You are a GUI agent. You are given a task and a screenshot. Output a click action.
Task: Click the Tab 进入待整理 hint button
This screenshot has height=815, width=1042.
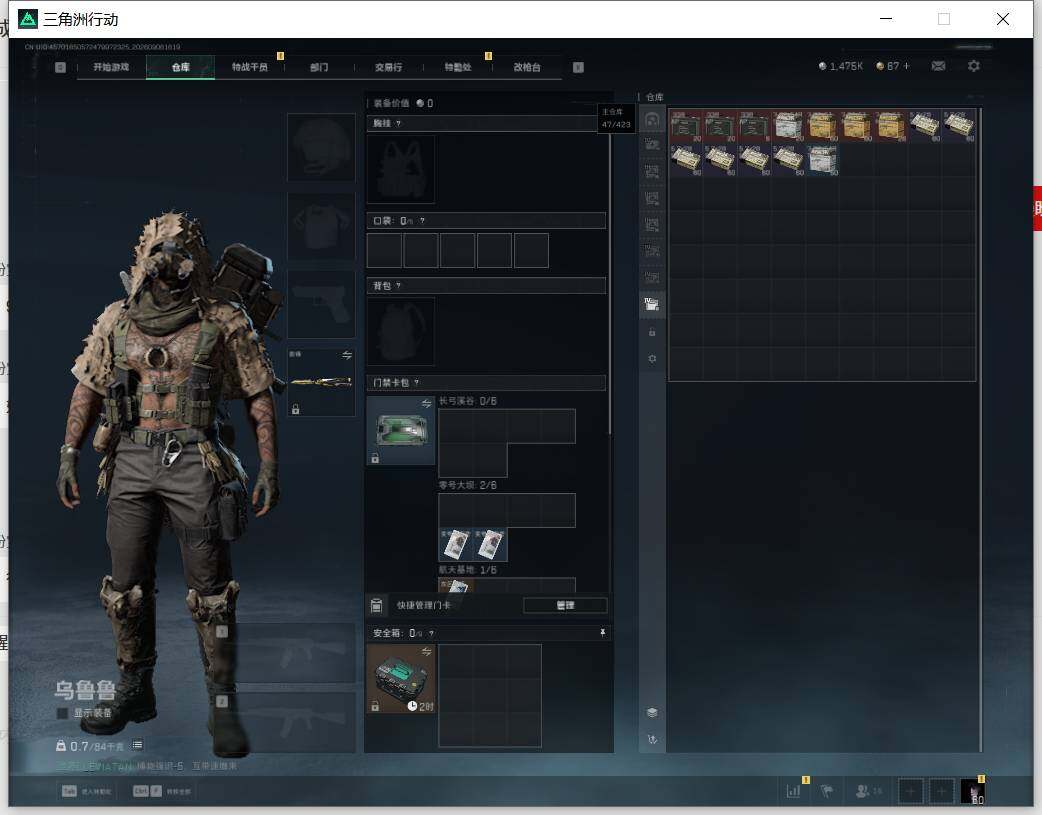tap(86, 791)
